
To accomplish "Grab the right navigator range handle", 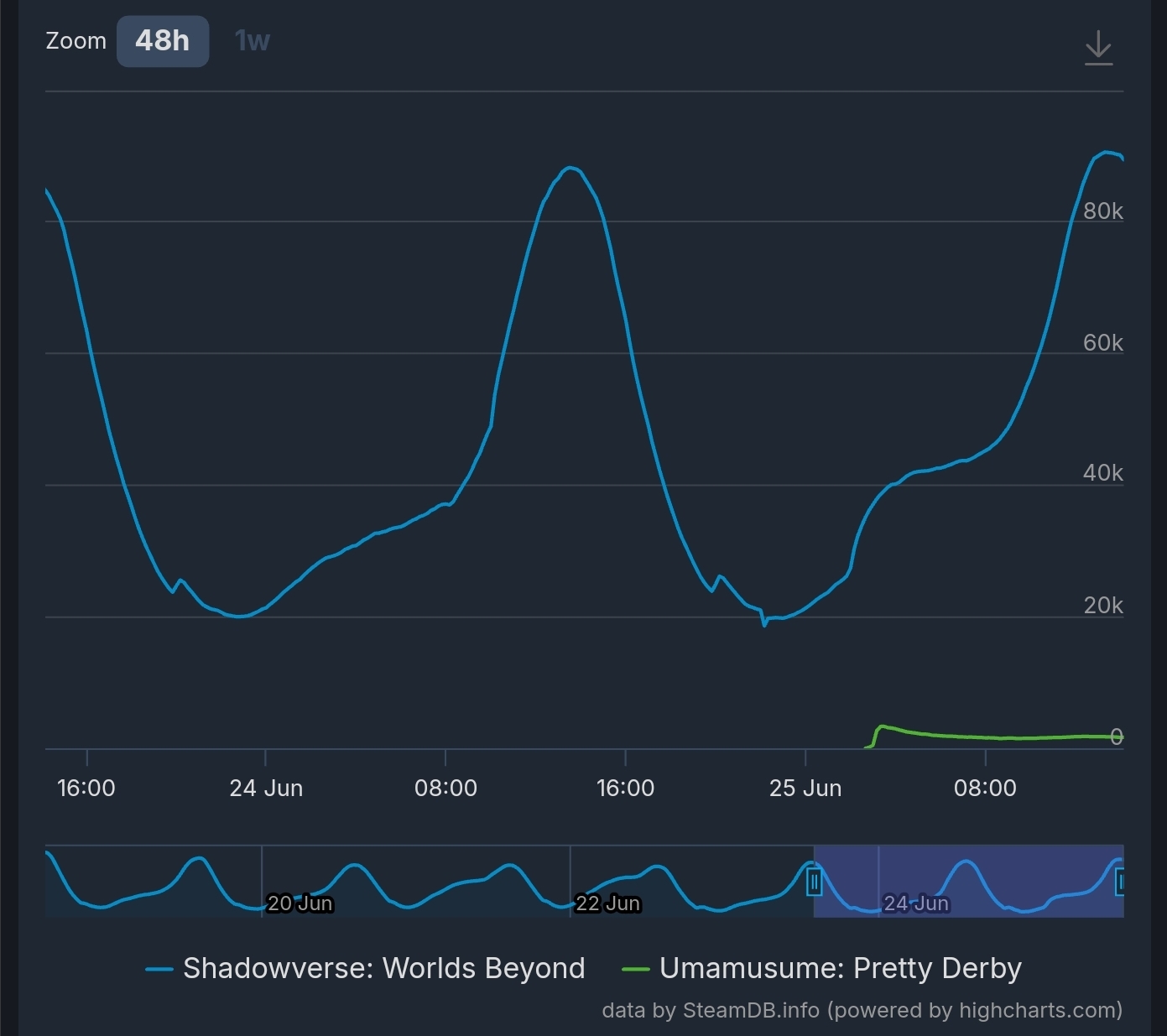I will click(1120, 882).
